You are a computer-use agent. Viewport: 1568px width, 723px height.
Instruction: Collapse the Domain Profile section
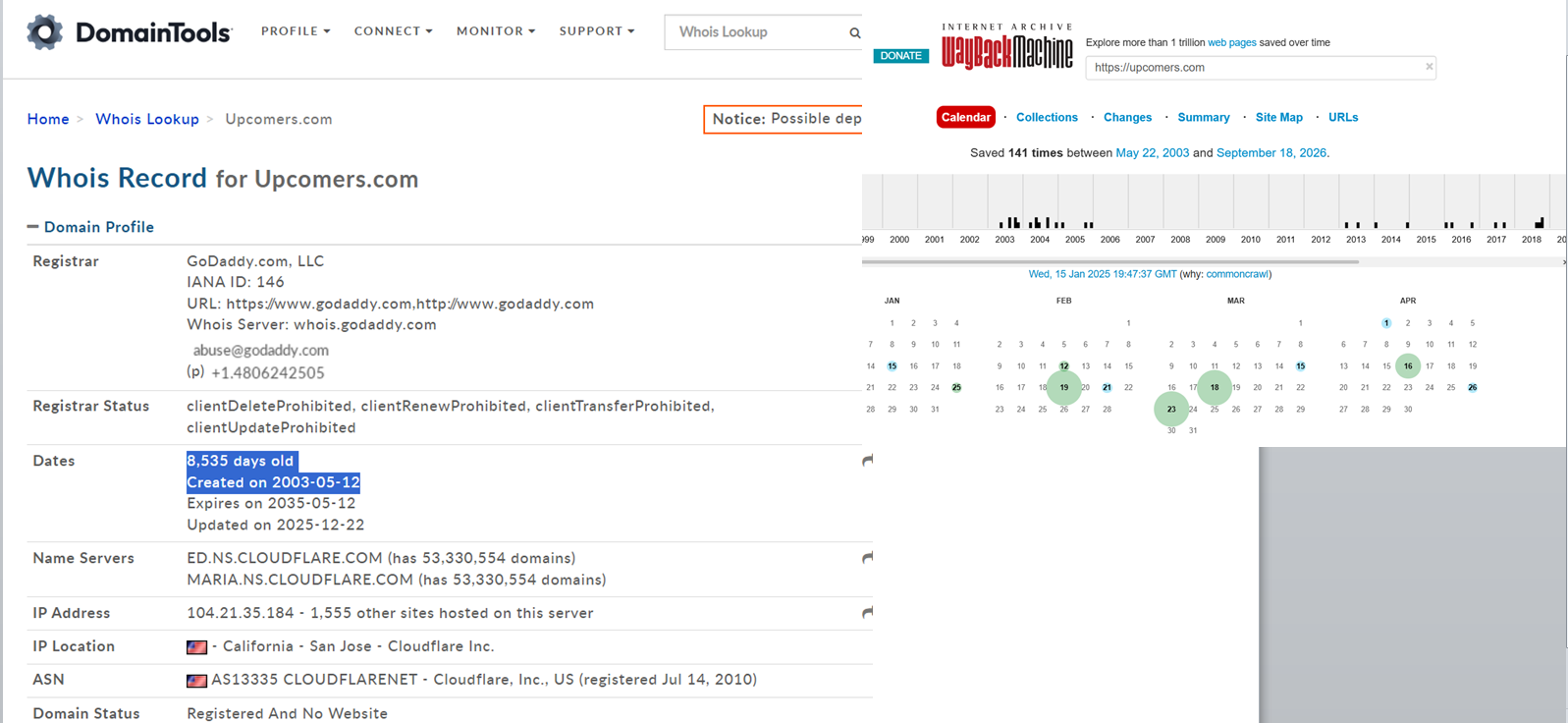coord(90,227)
